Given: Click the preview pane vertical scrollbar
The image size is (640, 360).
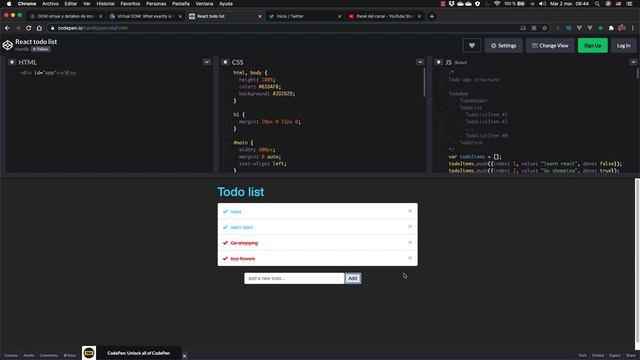Looking at the screenshot, I should pyautogui.click(x=637, y=259).
